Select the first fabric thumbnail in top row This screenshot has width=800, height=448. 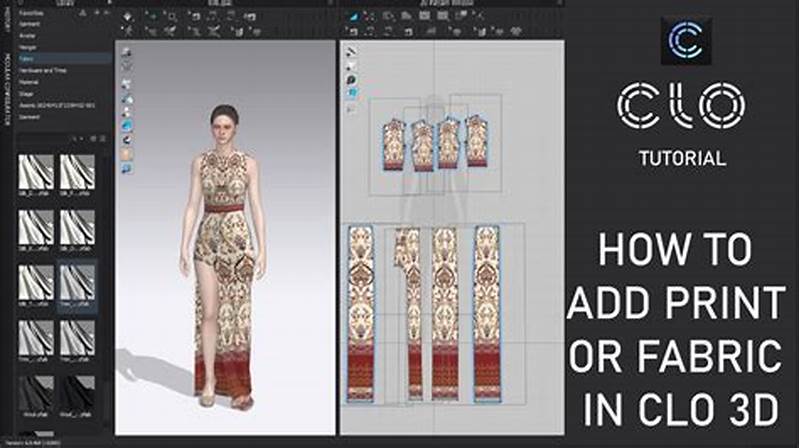36,172
